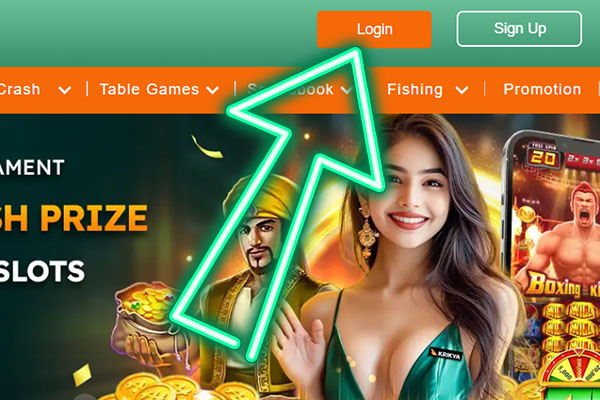Expand the Table Games dropdown chevron
This screenshot has width=600, height=400.
212,90
